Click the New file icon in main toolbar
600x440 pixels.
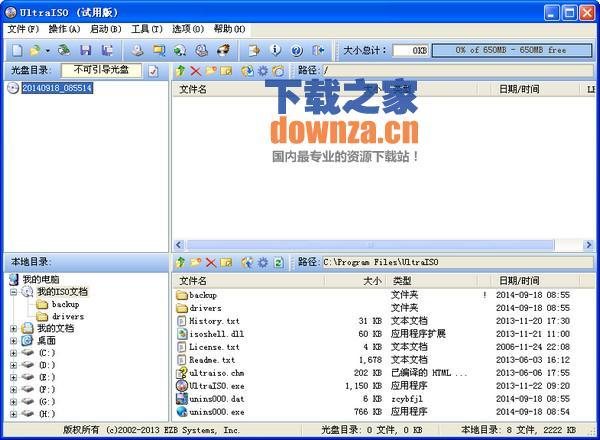click(x=17, y=50)
